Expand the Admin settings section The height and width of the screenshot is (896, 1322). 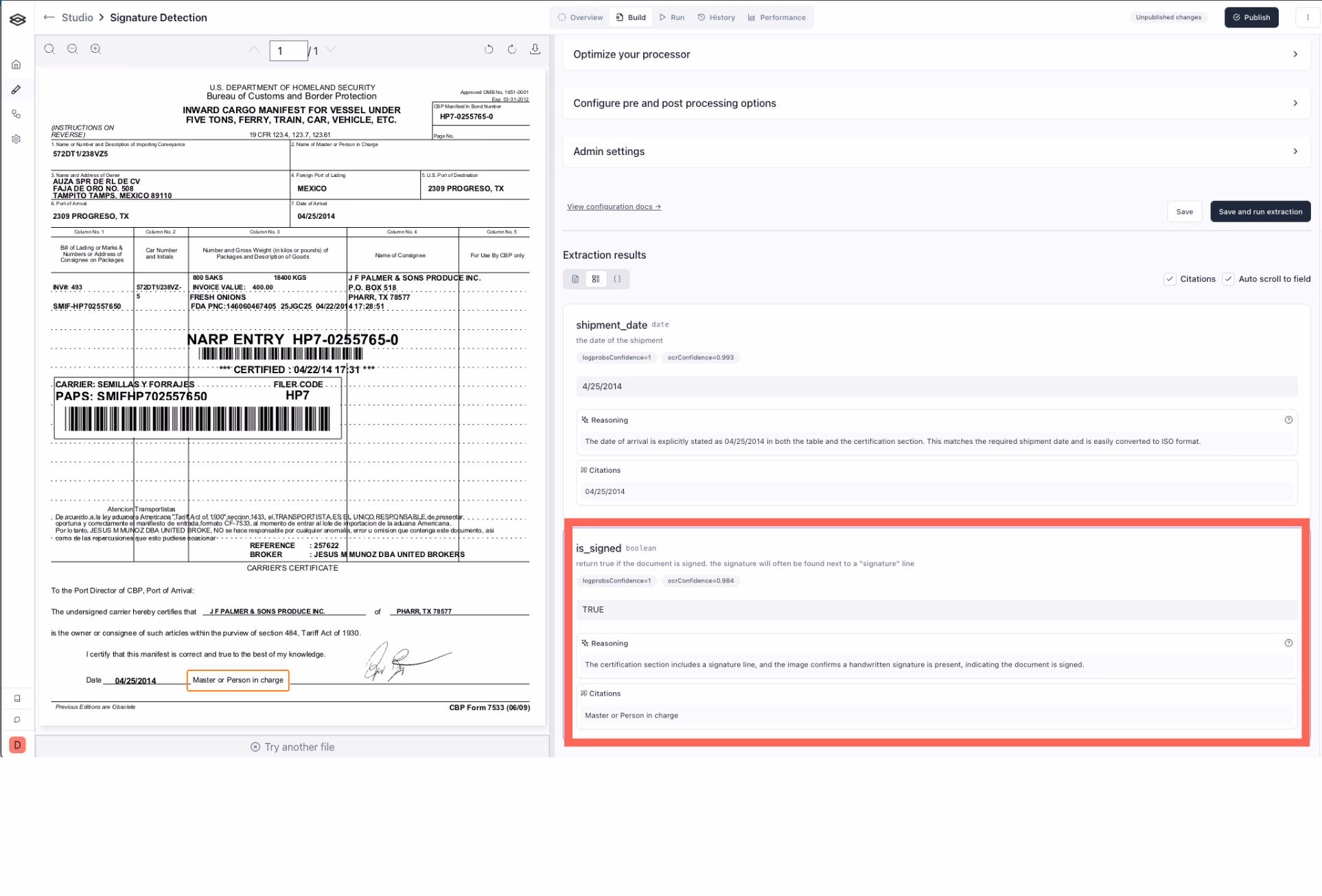(x=1295, y=151)
